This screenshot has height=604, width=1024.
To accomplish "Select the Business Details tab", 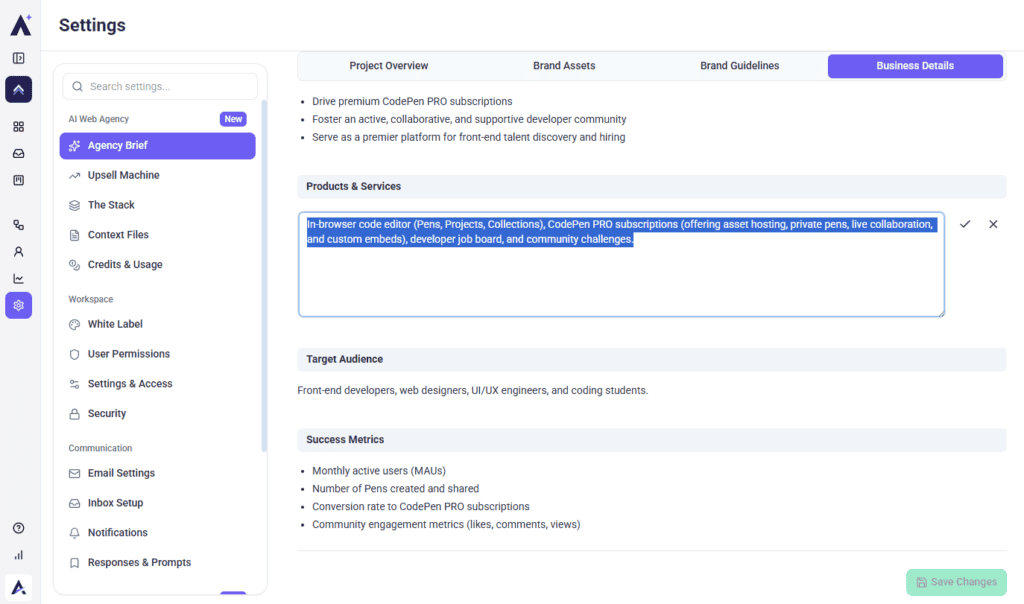I will coord(915,66).
